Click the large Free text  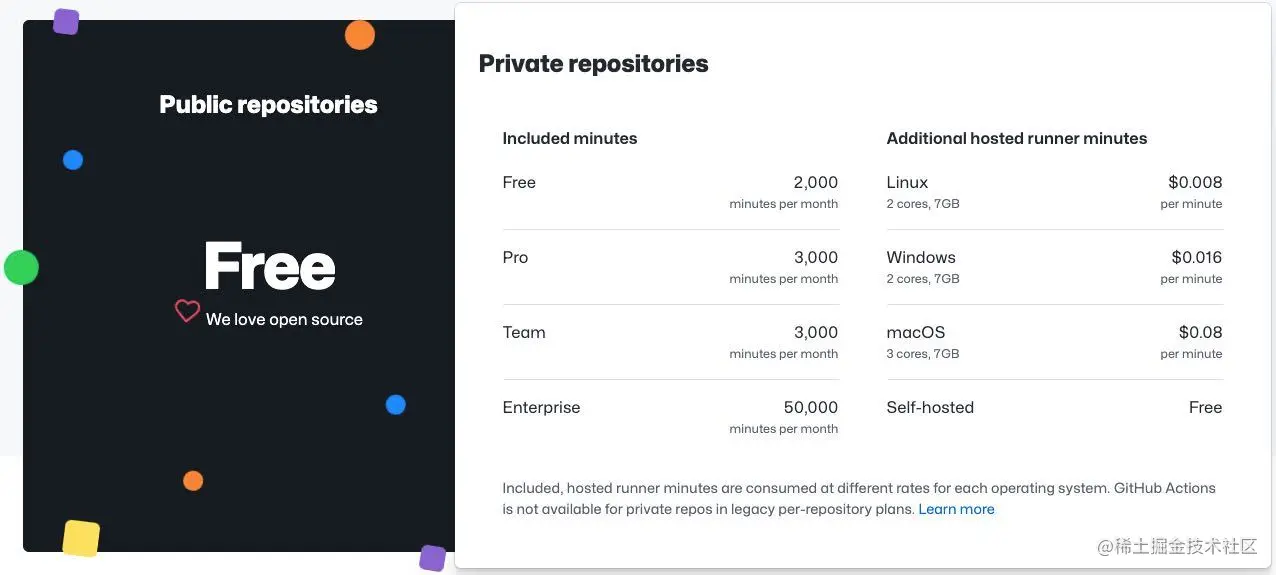tap(269, 267)
